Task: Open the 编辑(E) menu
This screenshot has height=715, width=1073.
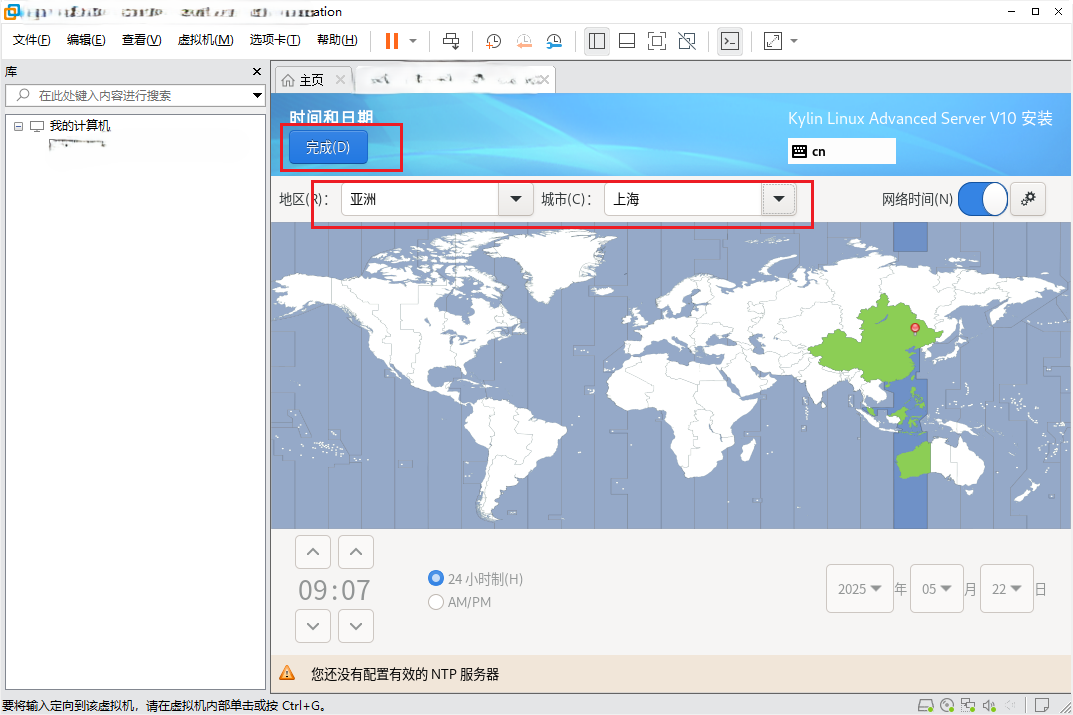Action: [86, 40]
